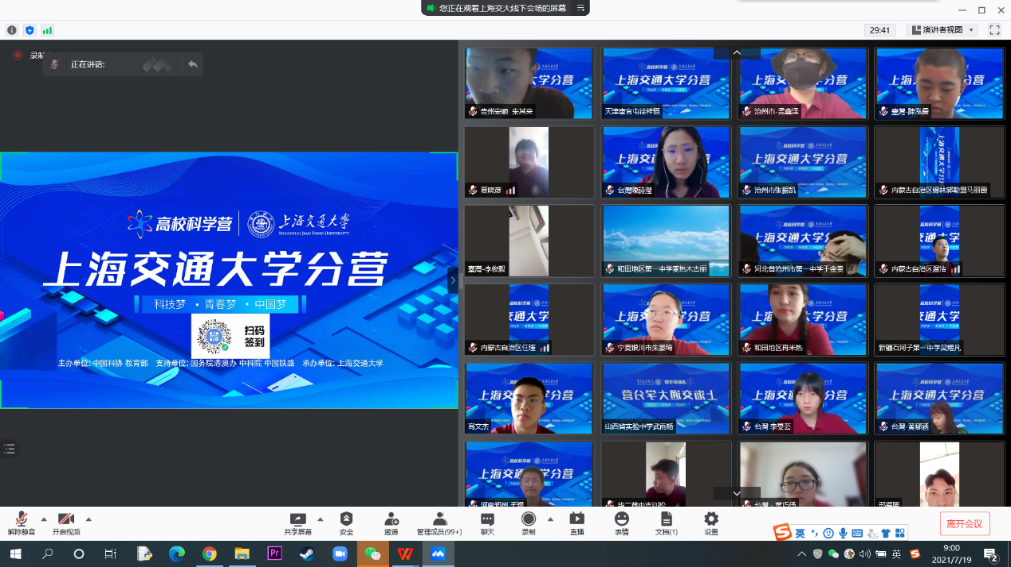Page participant gallery down with bottom chevron
Viewport: 1011px width, 567px height.
tap(736, 493)
